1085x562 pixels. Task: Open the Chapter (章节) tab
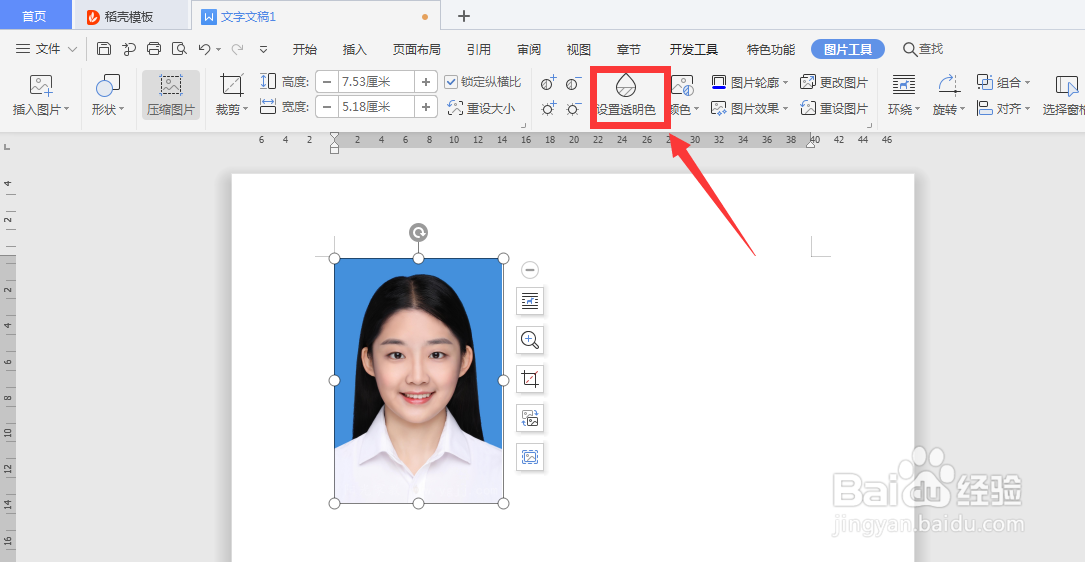(x=628, y=49)
